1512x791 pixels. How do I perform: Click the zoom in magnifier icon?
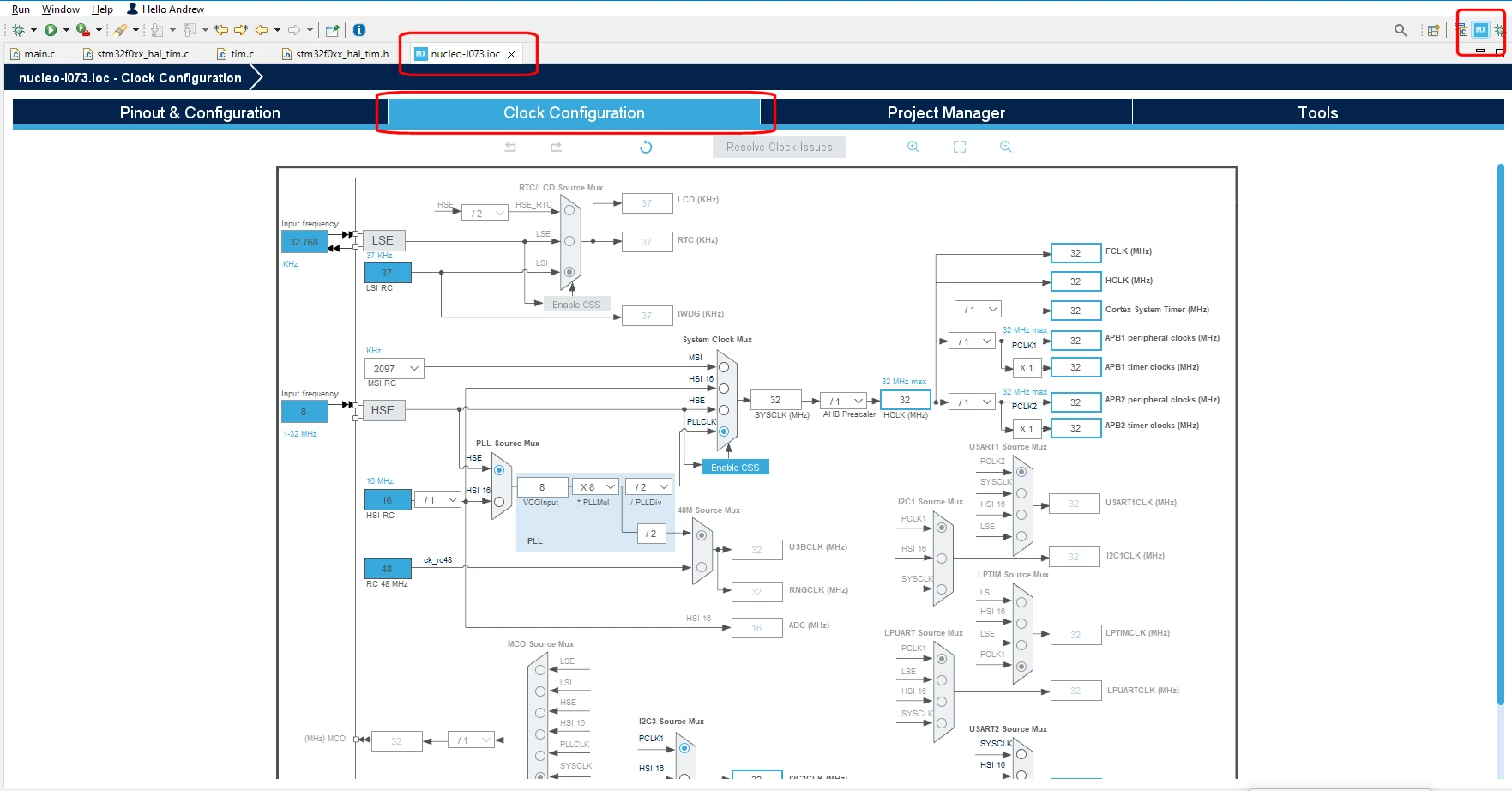(x=913, y=147)
